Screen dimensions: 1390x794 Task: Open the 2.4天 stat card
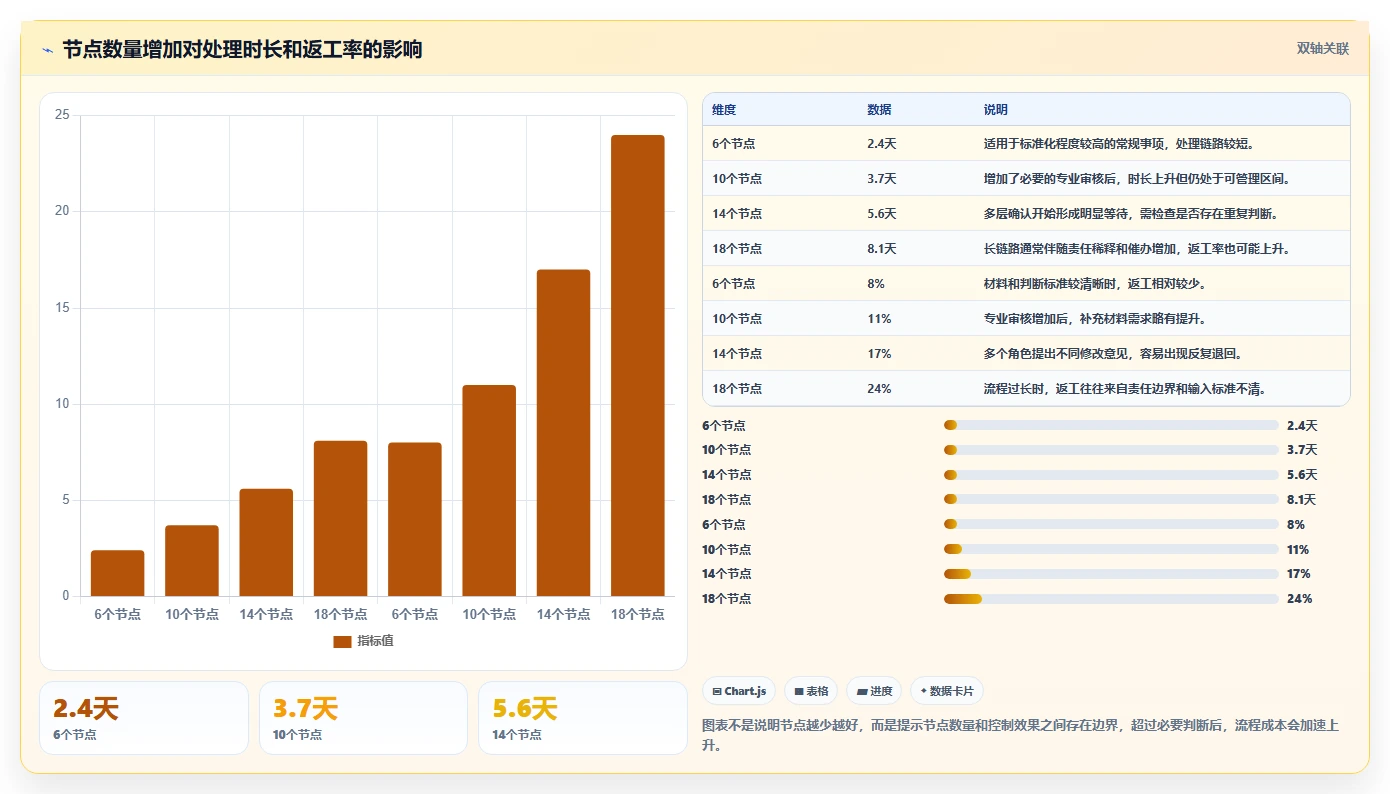click(144, 718)
